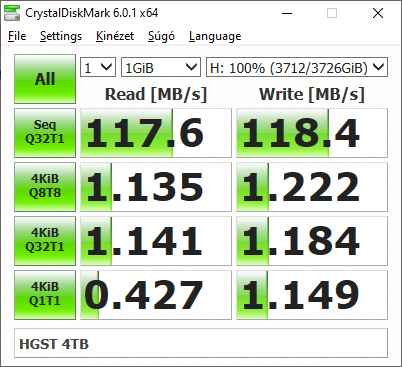Click the Read [MB/s] column header

(156, 94)
